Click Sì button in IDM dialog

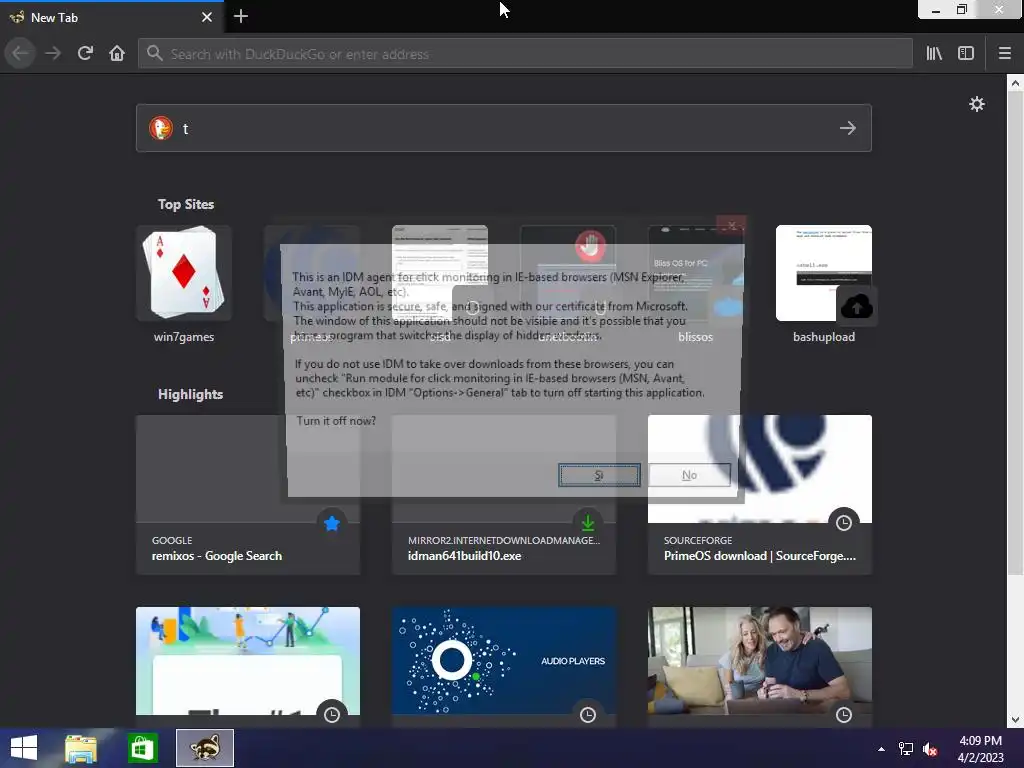599,475
